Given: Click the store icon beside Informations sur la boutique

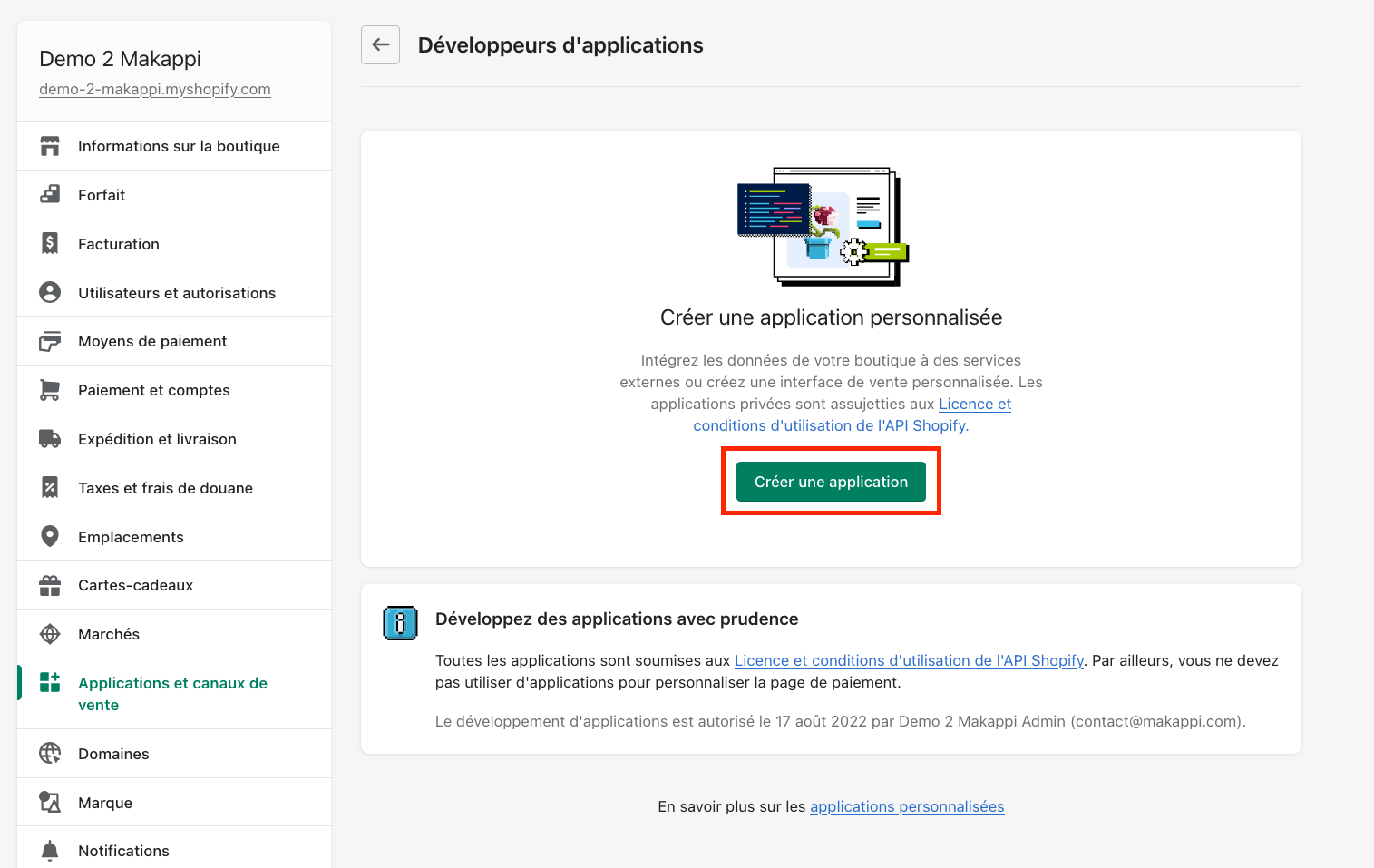Looking at the screenshot, I should (50, 146).
